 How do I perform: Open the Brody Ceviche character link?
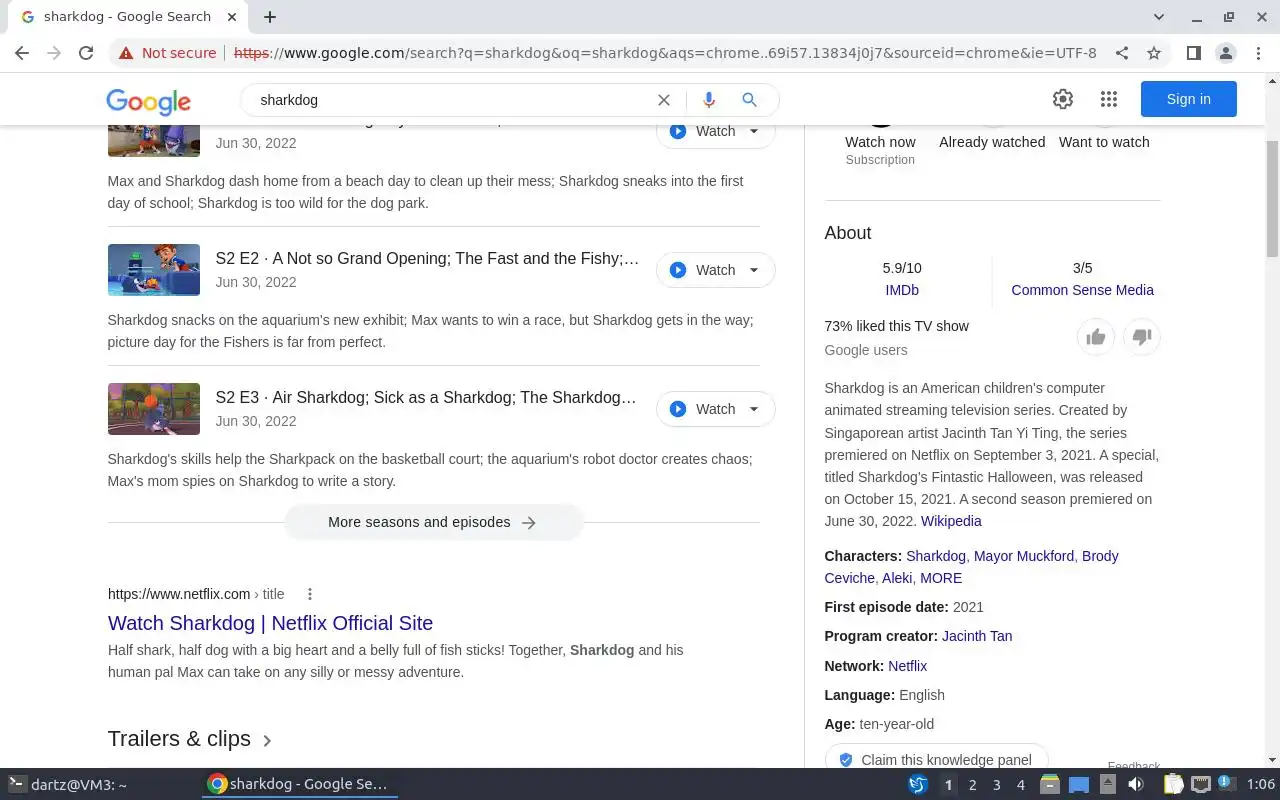pos(971,567)
